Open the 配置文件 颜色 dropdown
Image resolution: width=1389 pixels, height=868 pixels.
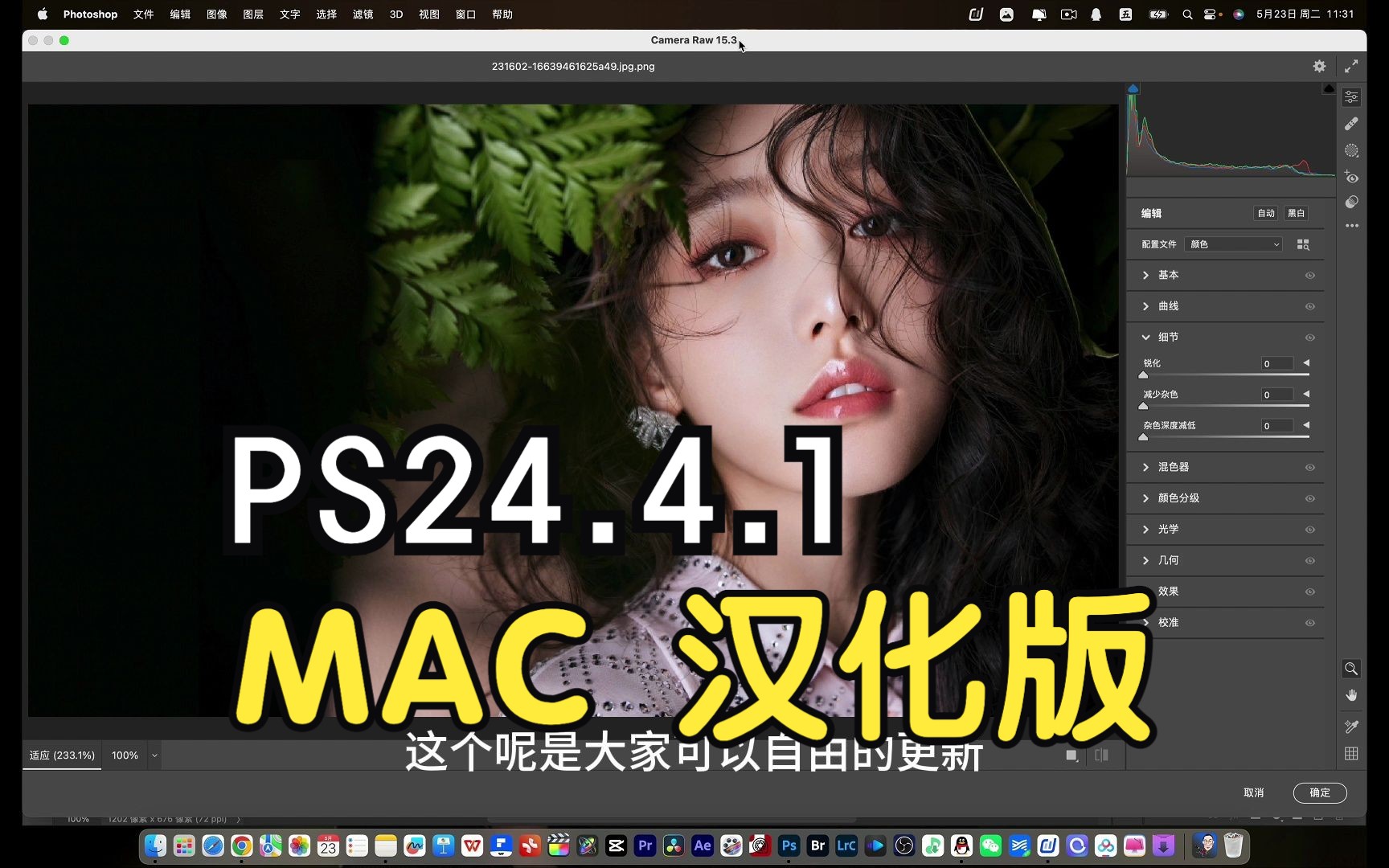[1234, 244]
